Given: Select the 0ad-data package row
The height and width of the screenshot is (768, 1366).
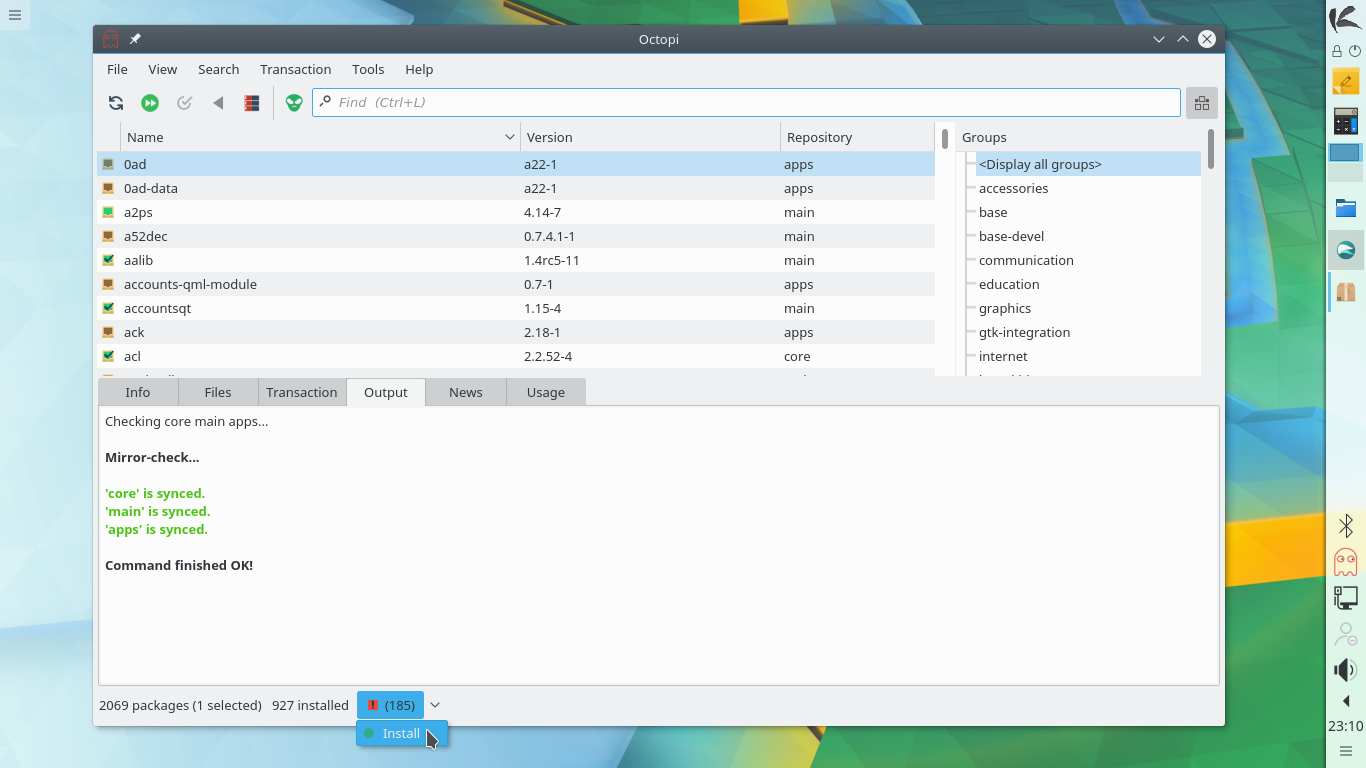Looking at the screenshot, I should click(516, 188).
